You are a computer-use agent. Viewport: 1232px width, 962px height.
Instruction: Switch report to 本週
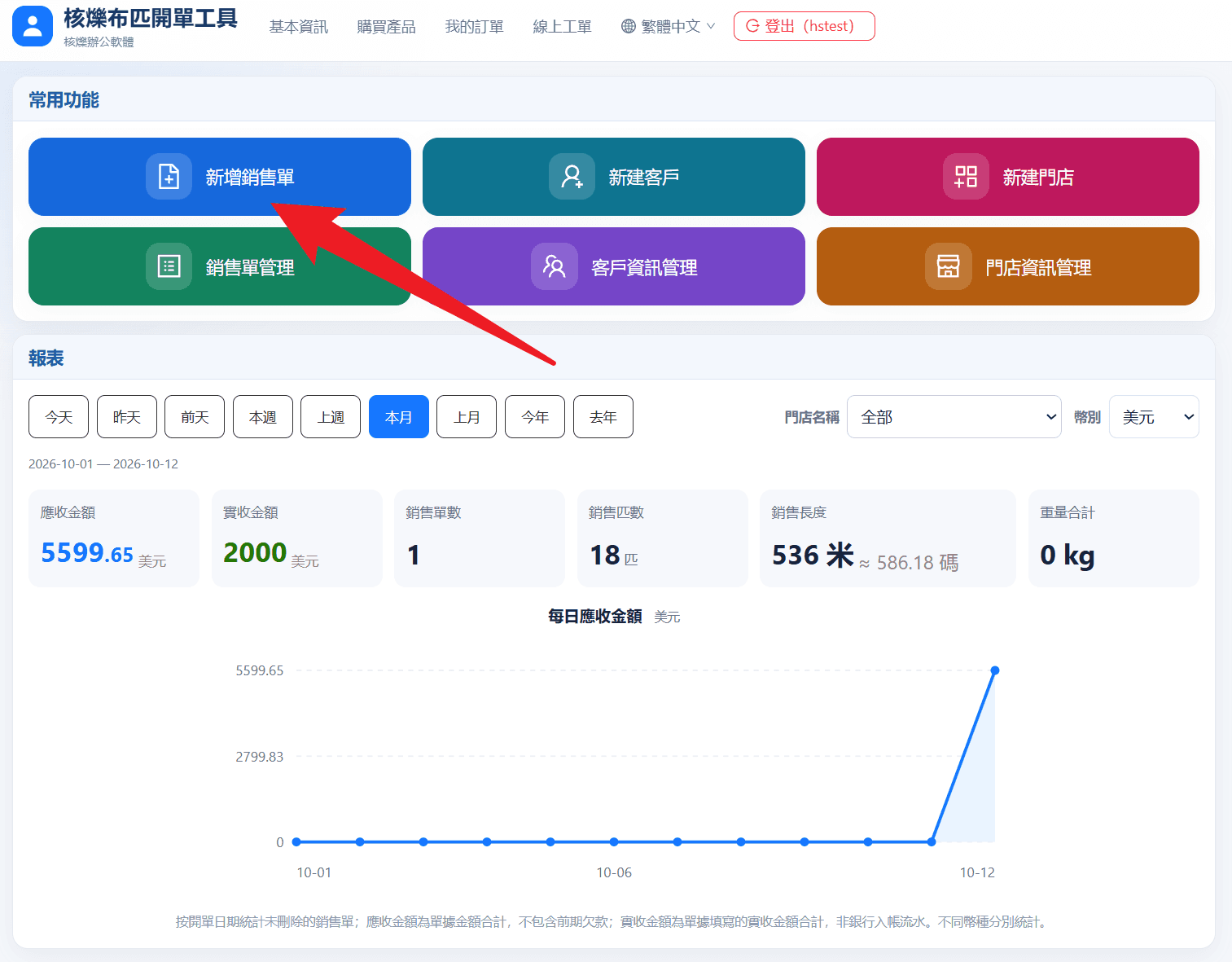tap(263, 416)
